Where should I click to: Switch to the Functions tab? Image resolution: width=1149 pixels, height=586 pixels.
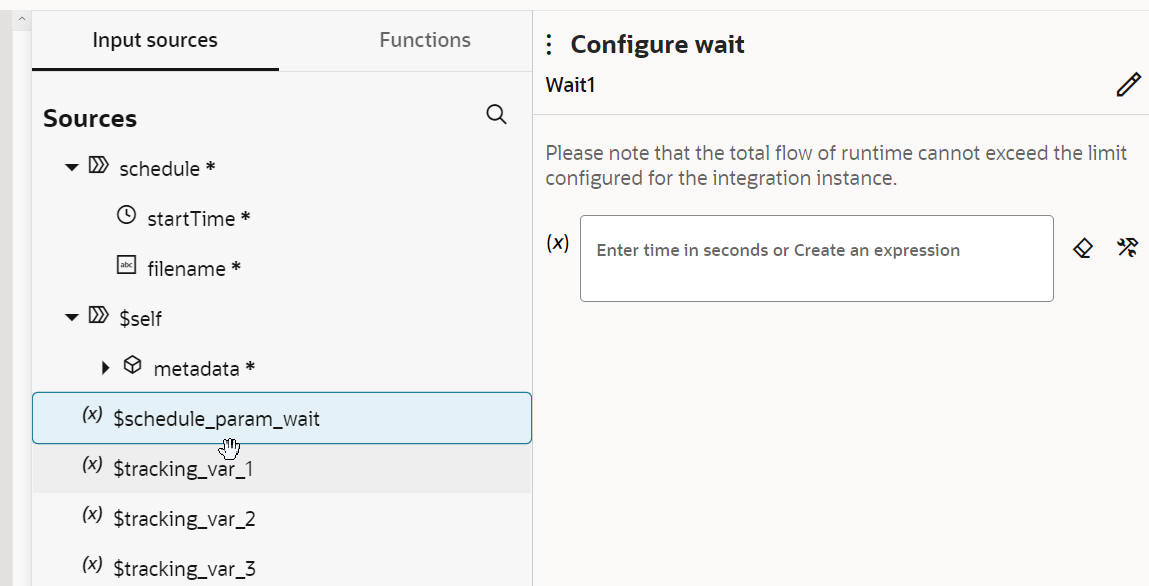pyautogui.click(x=425, y=41)
